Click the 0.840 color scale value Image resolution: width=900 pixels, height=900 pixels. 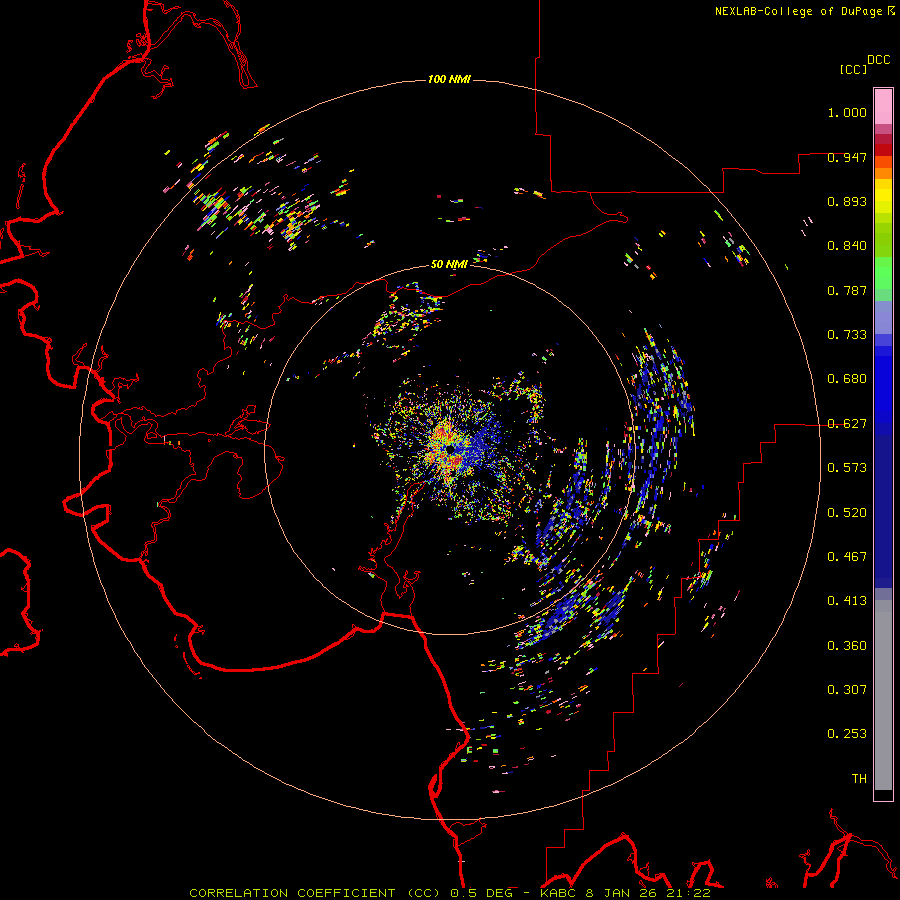(847, 246)
